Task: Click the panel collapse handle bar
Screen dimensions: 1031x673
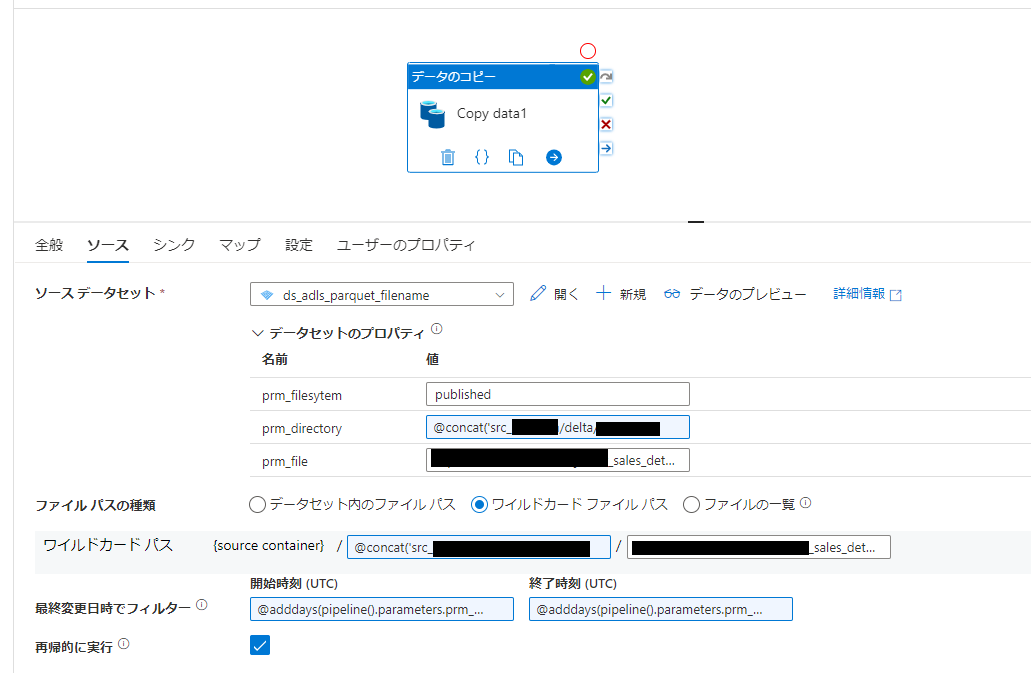Action: 696,222
